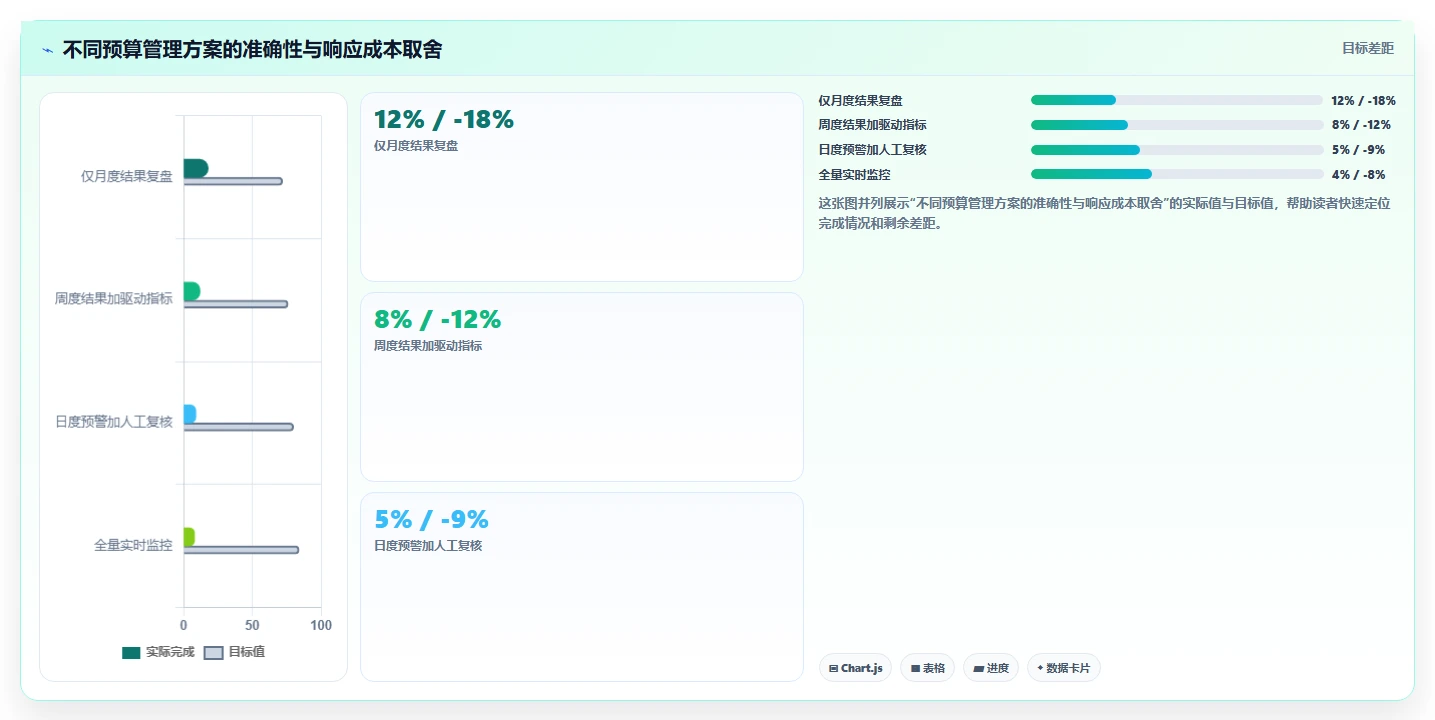Click the 仅月度结果复盘 caption in the first card
This screenshot has width=1435, height=720.
(x=416, y=145)
